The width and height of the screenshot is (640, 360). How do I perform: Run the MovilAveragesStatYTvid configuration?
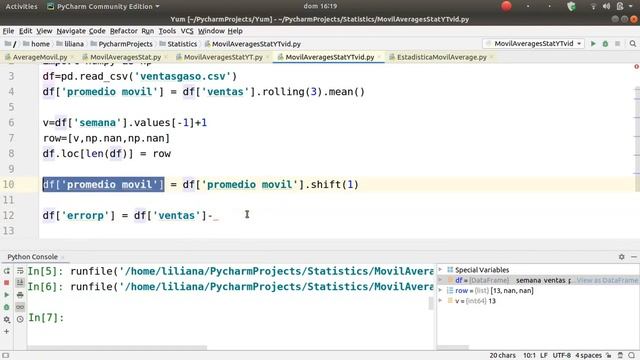click(x=593, y=44)
